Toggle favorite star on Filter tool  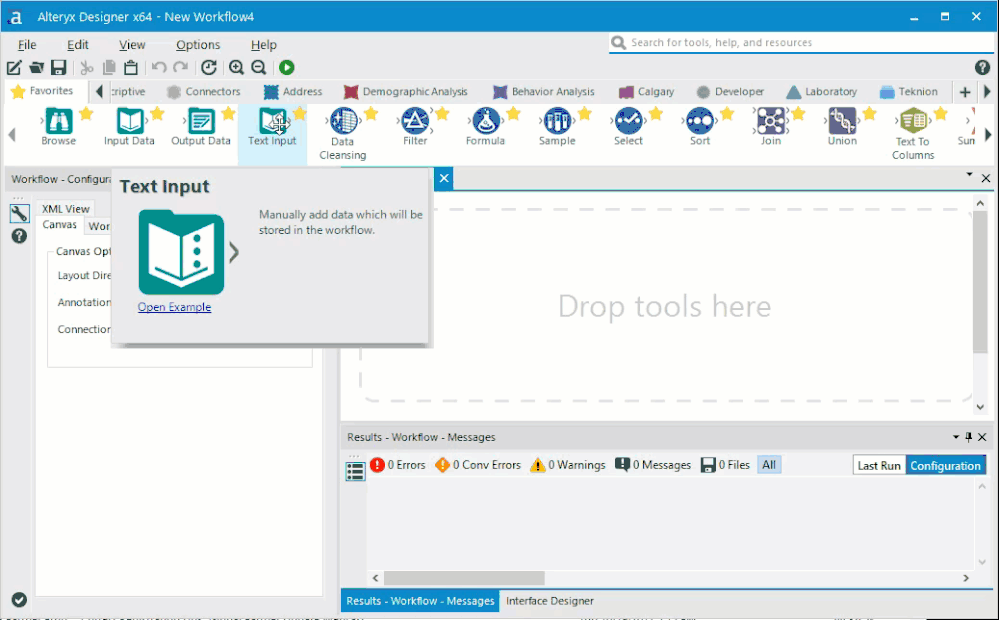[x=442, y=114]
